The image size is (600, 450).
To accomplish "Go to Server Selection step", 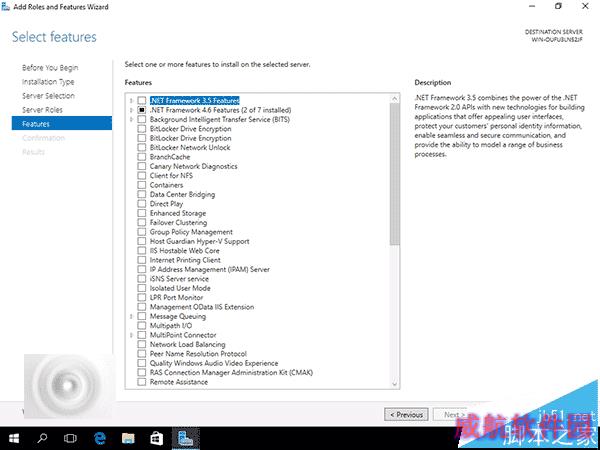I will [49, 96].
